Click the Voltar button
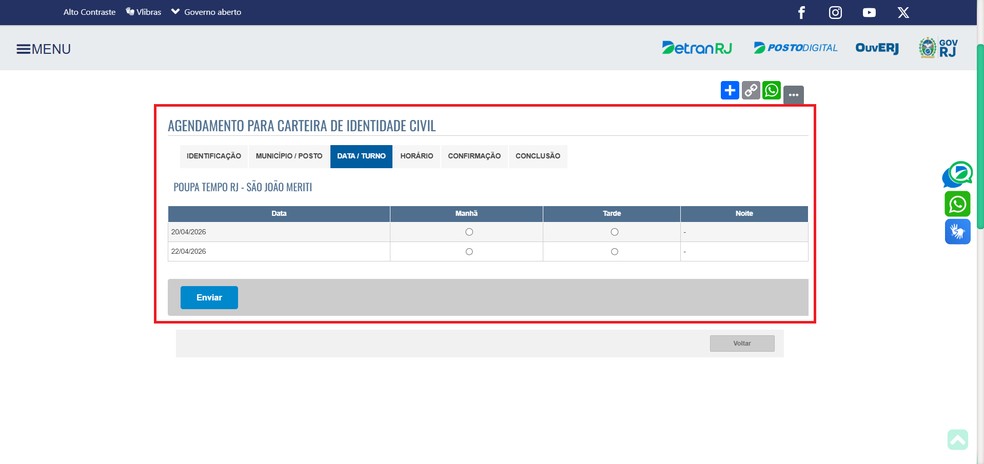The height and width of the screenshot is (464, 984). (742, 343)
